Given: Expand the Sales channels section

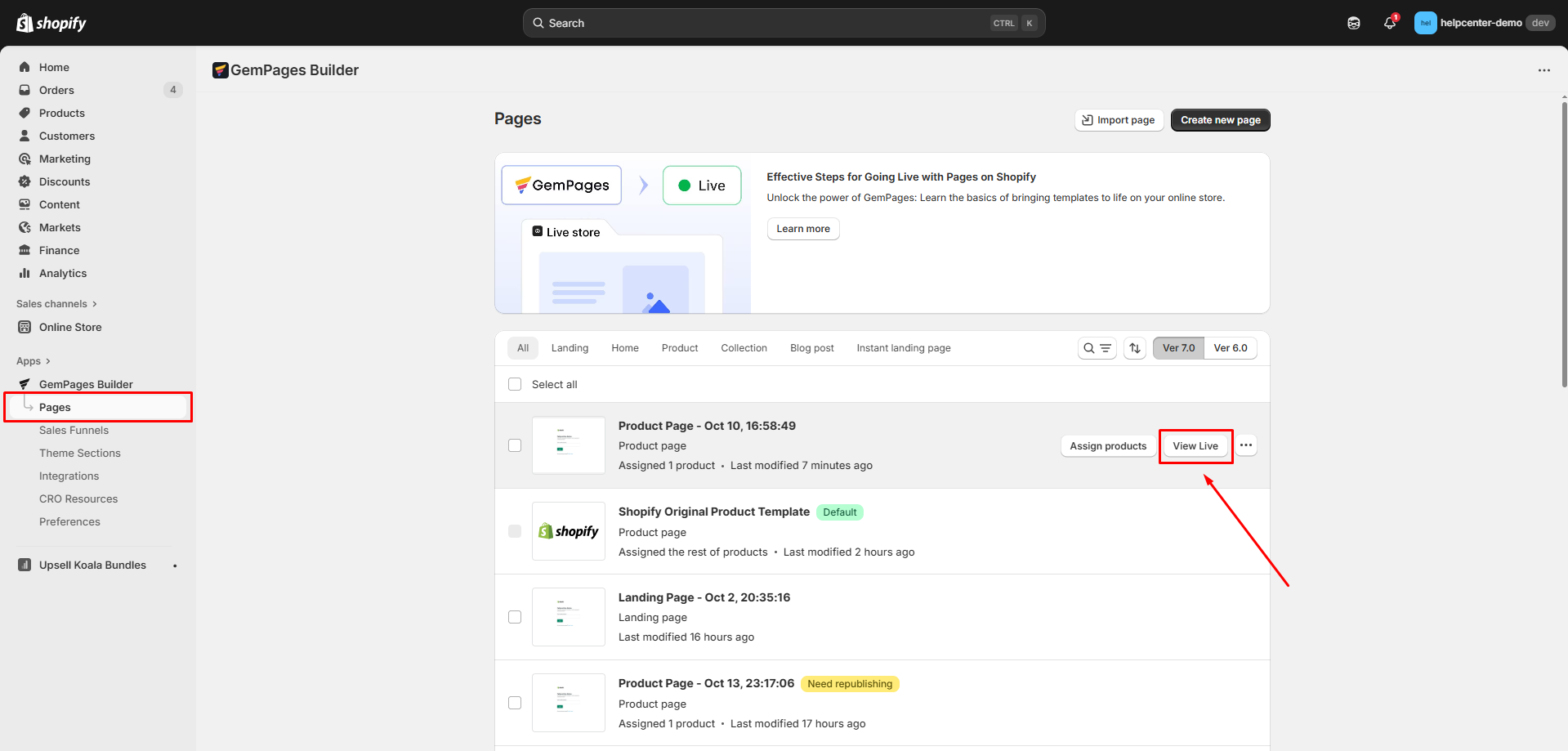Looking at the screenshot, I should [x=56, y=304].
